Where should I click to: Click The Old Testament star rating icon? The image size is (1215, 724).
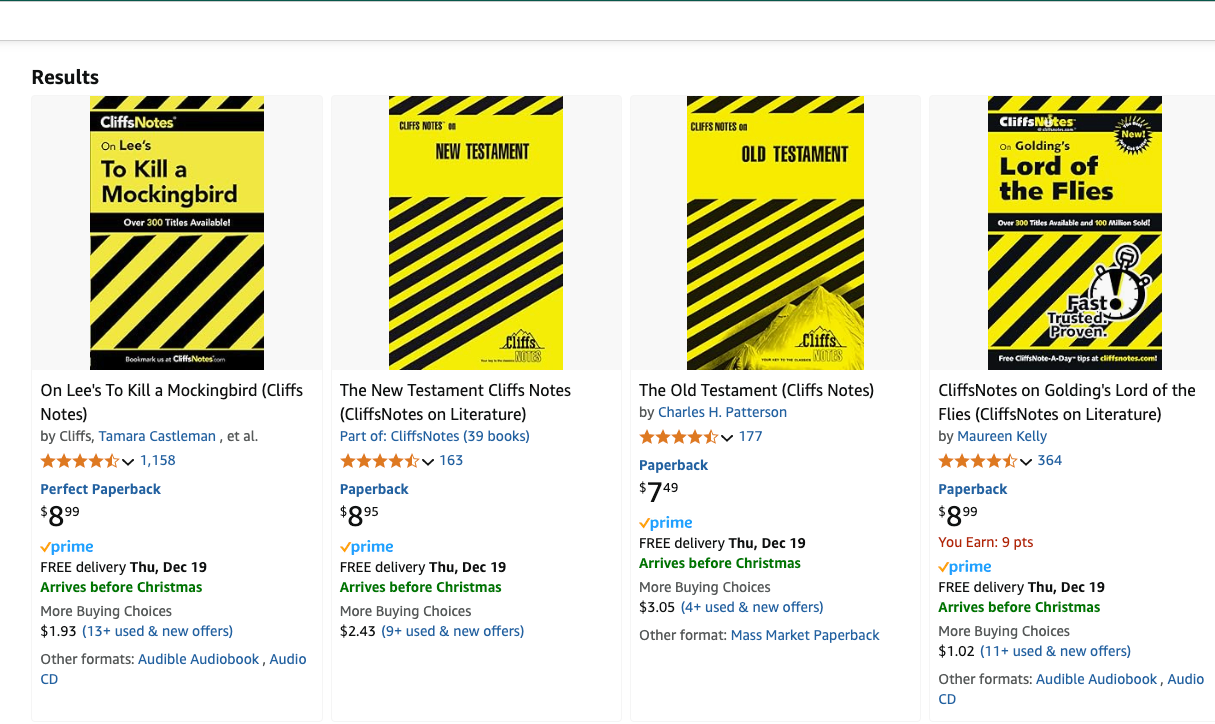pos(679,437)
